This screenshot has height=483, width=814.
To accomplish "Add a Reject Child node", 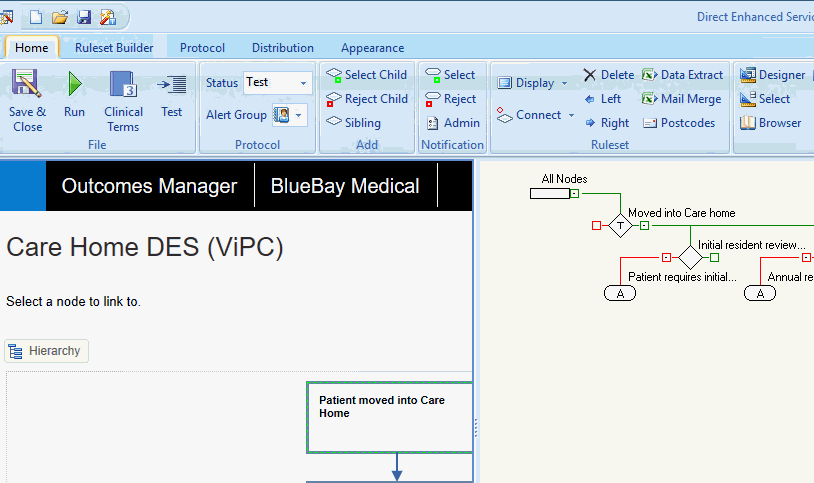I will (x=366, y=99).
